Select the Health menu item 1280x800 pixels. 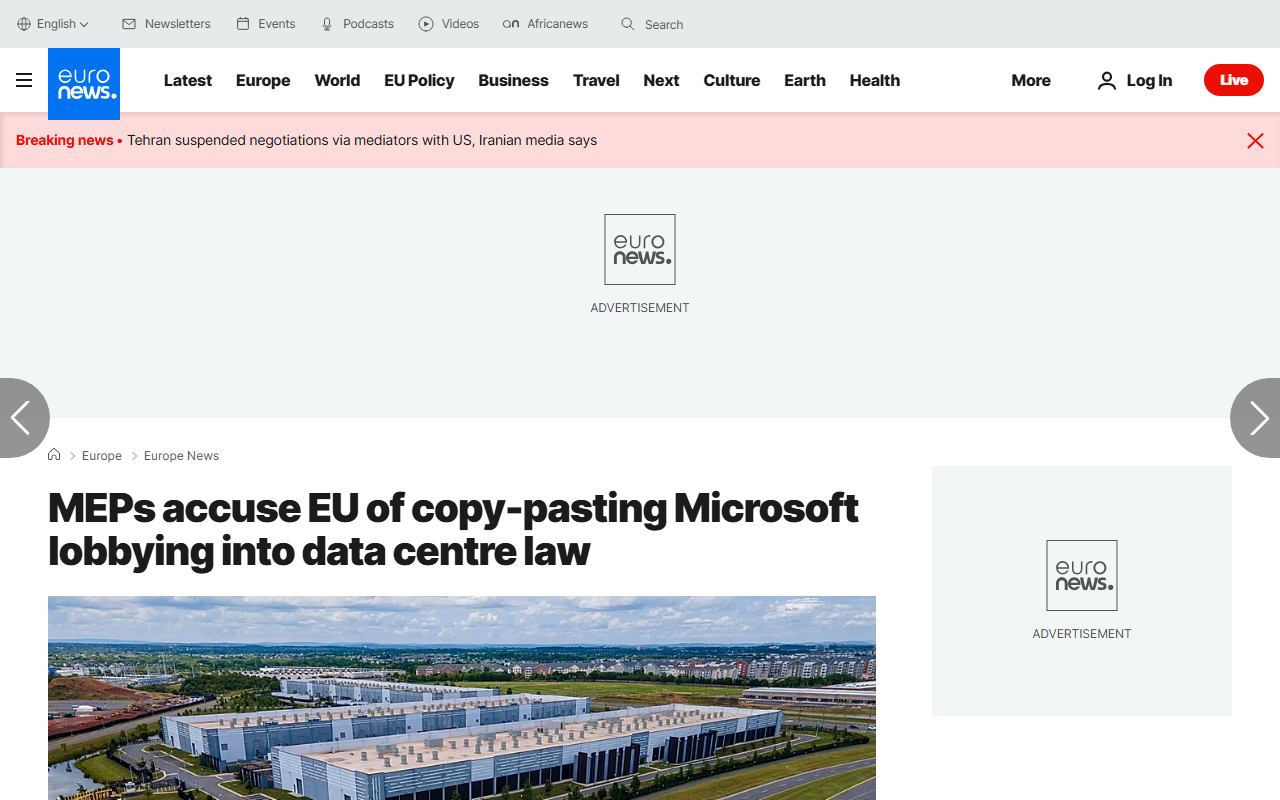coord(875,80)
